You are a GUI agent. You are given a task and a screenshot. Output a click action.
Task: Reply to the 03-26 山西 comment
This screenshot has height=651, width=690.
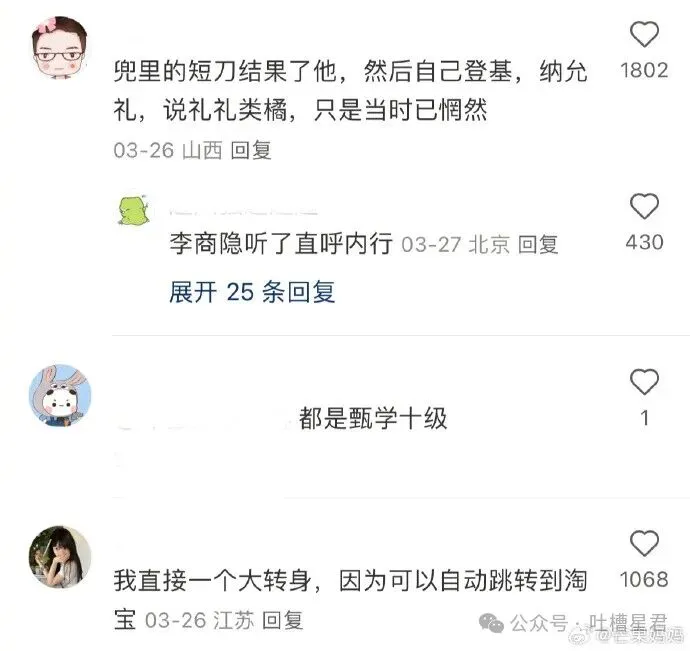[251, 150]
